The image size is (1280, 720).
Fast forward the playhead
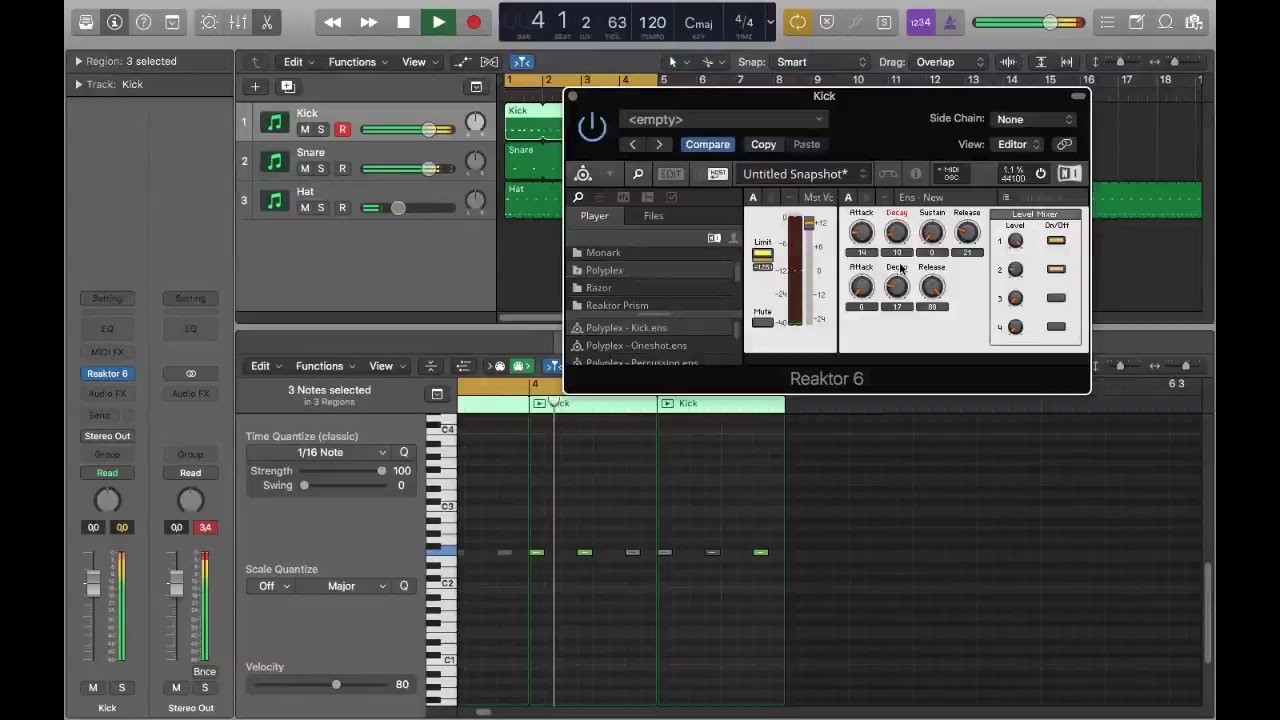pos(368,22)
